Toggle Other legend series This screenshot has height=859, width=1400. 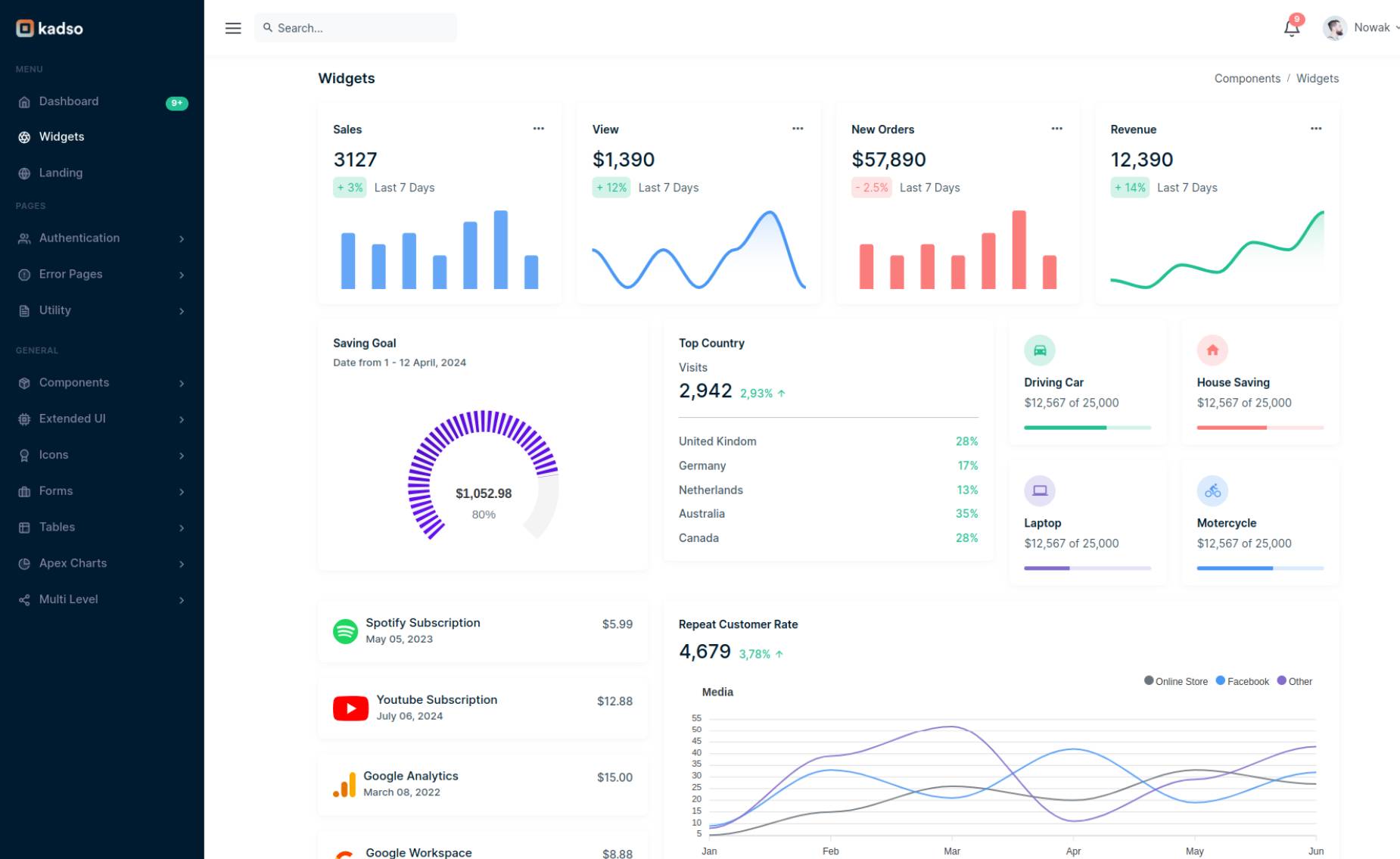tap(1295, 681)
